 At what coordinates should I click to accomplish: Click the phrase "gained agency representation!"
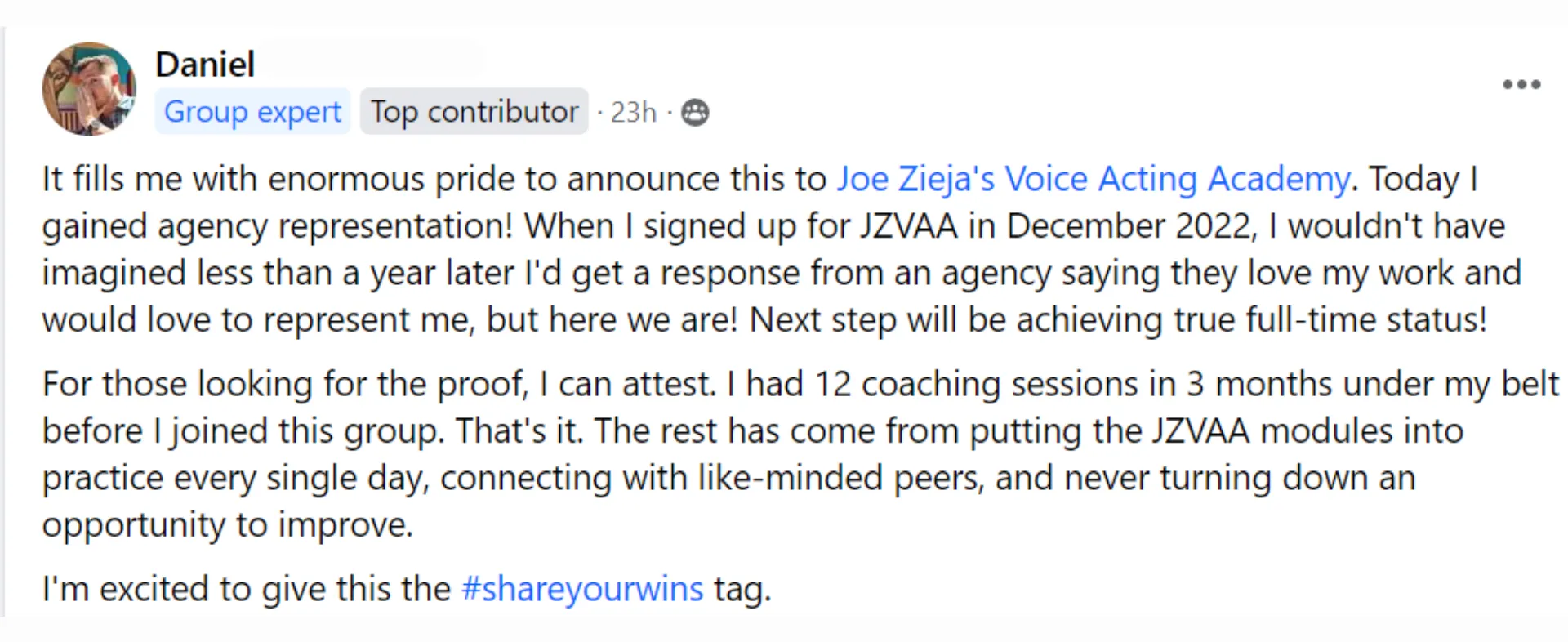[278, 226]
